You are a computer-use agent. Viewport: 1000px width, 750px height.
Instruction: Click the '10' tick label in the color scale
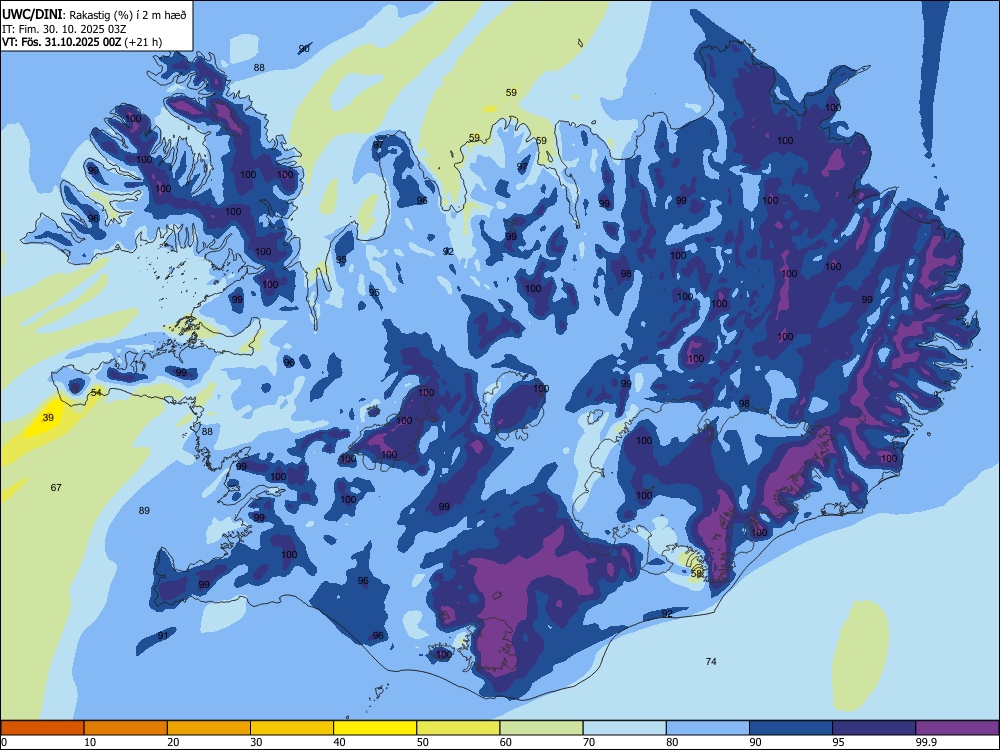coord(90,742)
